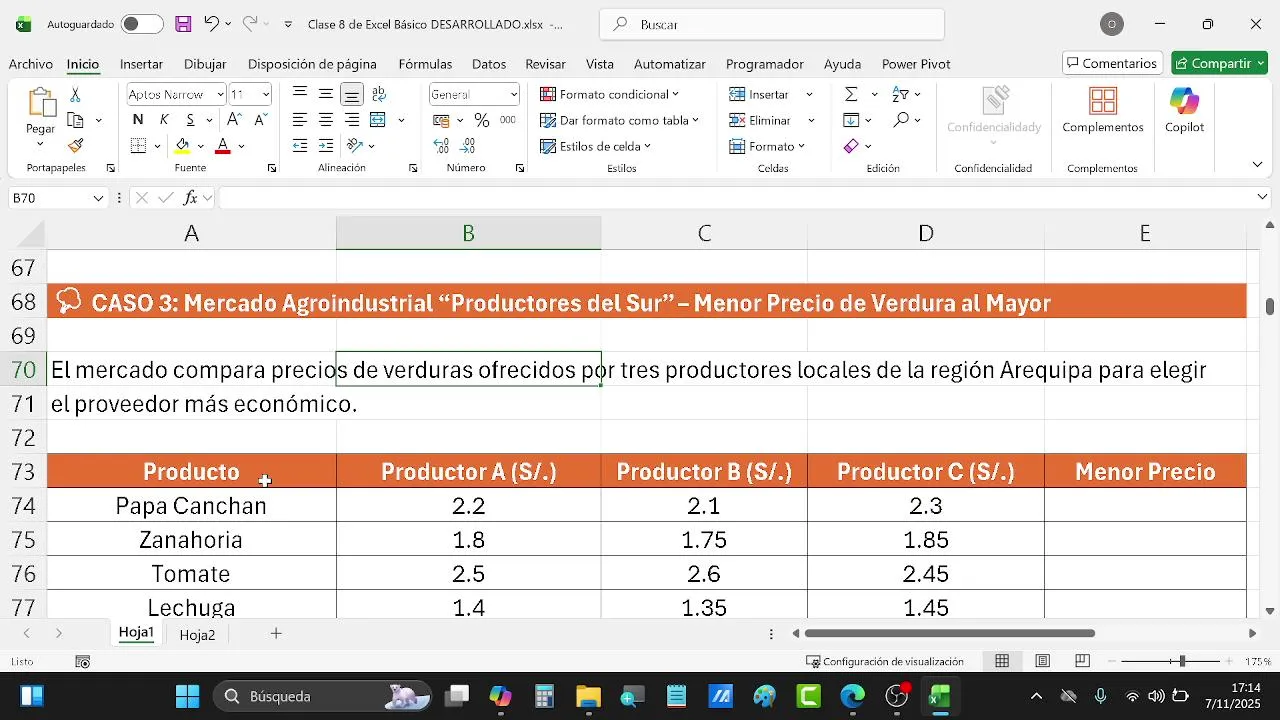
Task: Decrease indent in Alineación group
Action: 300,146
